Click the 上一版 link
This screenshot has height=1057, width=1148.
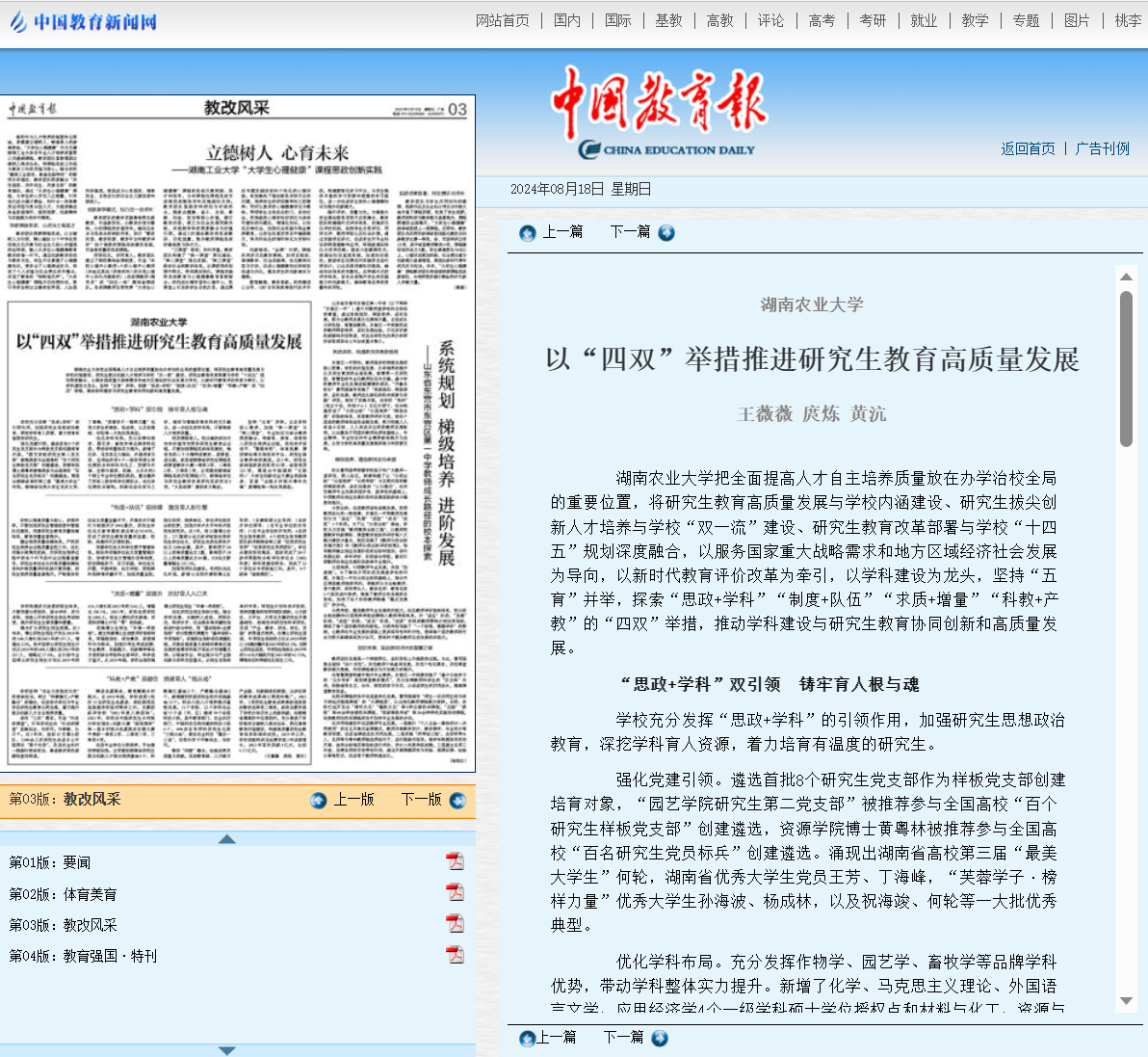point(353,799)
